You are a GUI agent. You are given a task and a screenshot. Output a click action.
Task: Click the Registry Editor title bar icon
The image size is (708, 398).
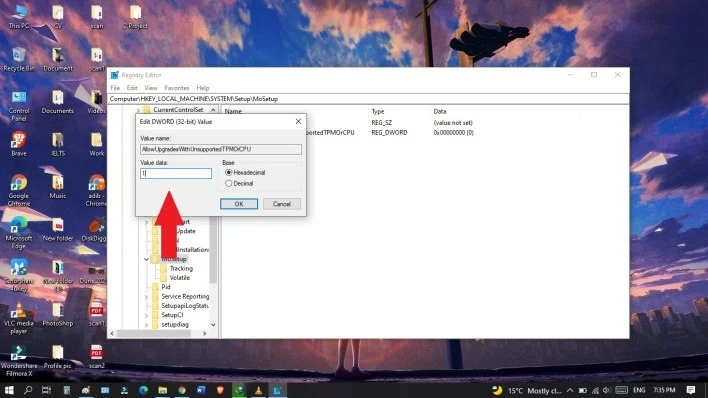[x=115, y=75]
